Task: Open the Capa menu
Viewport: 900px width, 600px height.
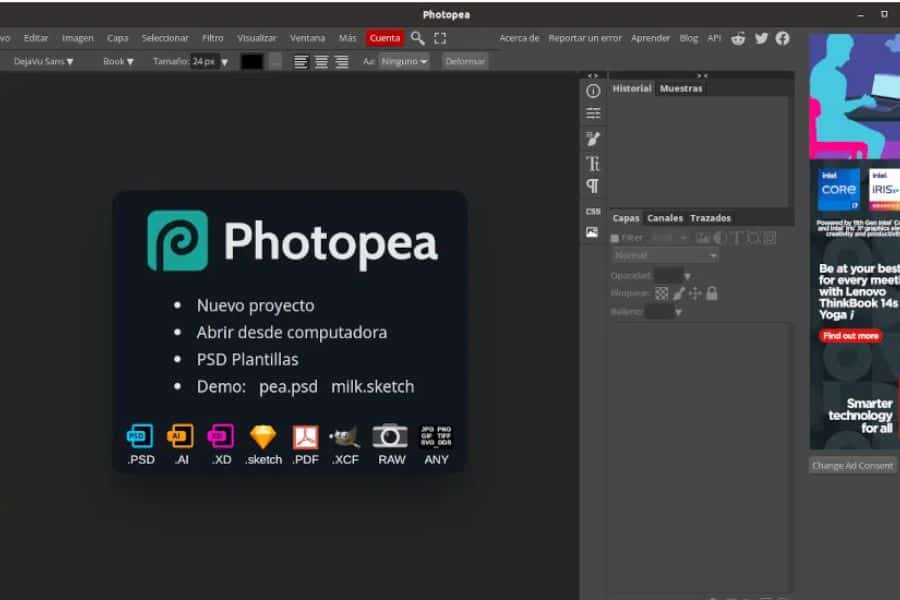Action: 118,38
